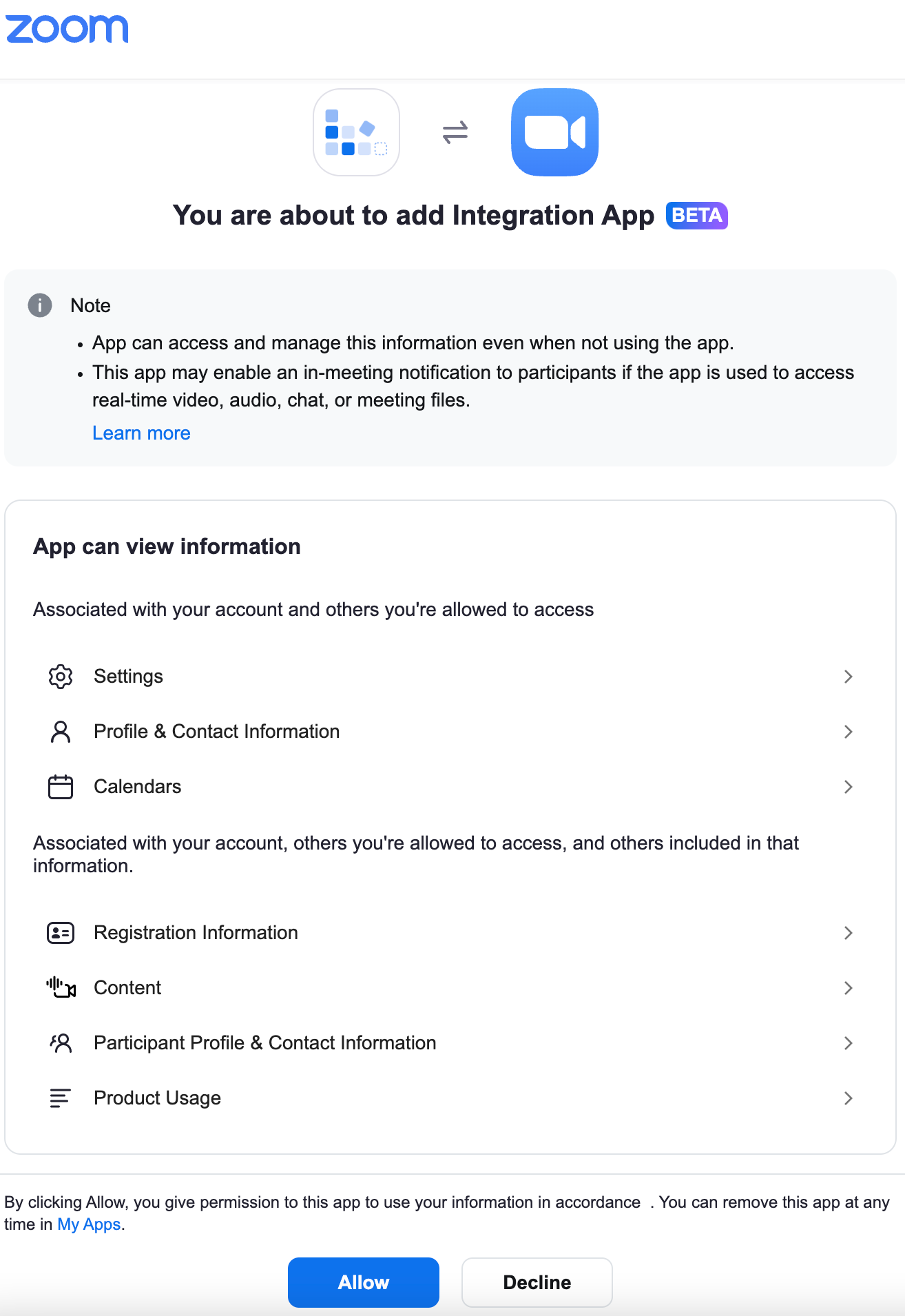Expand the Content row chevron
Image resolution: width=905 pixels, height=1316 pixels.
pyautogui.click(x=849, y=988)
